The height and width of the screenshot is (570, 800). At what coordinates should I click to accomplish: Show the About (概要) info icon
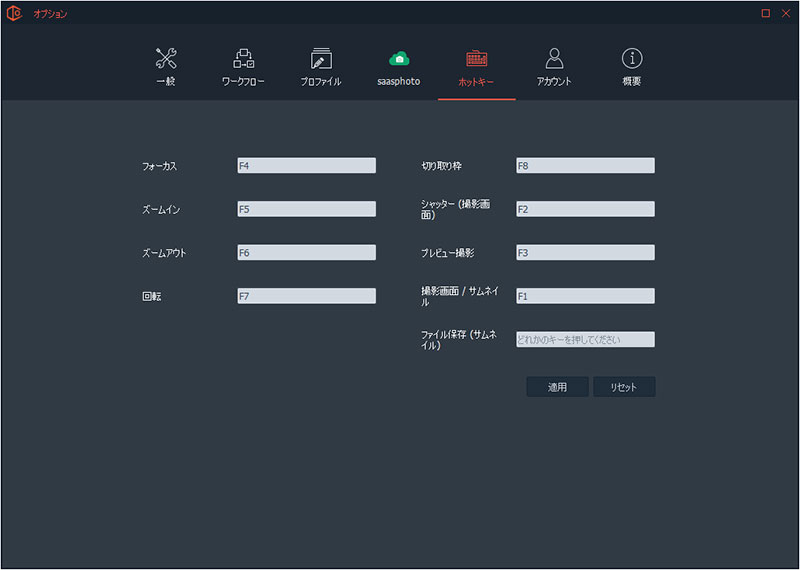tap(632, 58)
